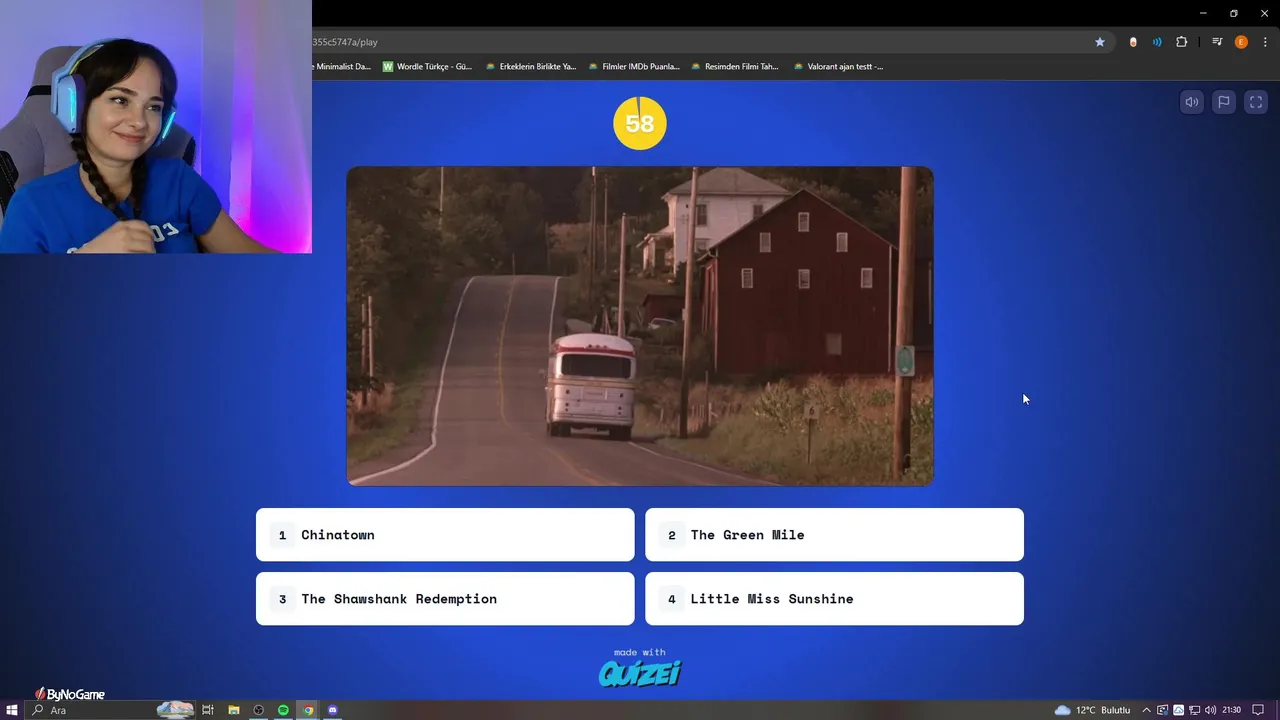Click the movie still image of the bus
This screenshot has width=1280, height=720.
(x=640, y=326)
